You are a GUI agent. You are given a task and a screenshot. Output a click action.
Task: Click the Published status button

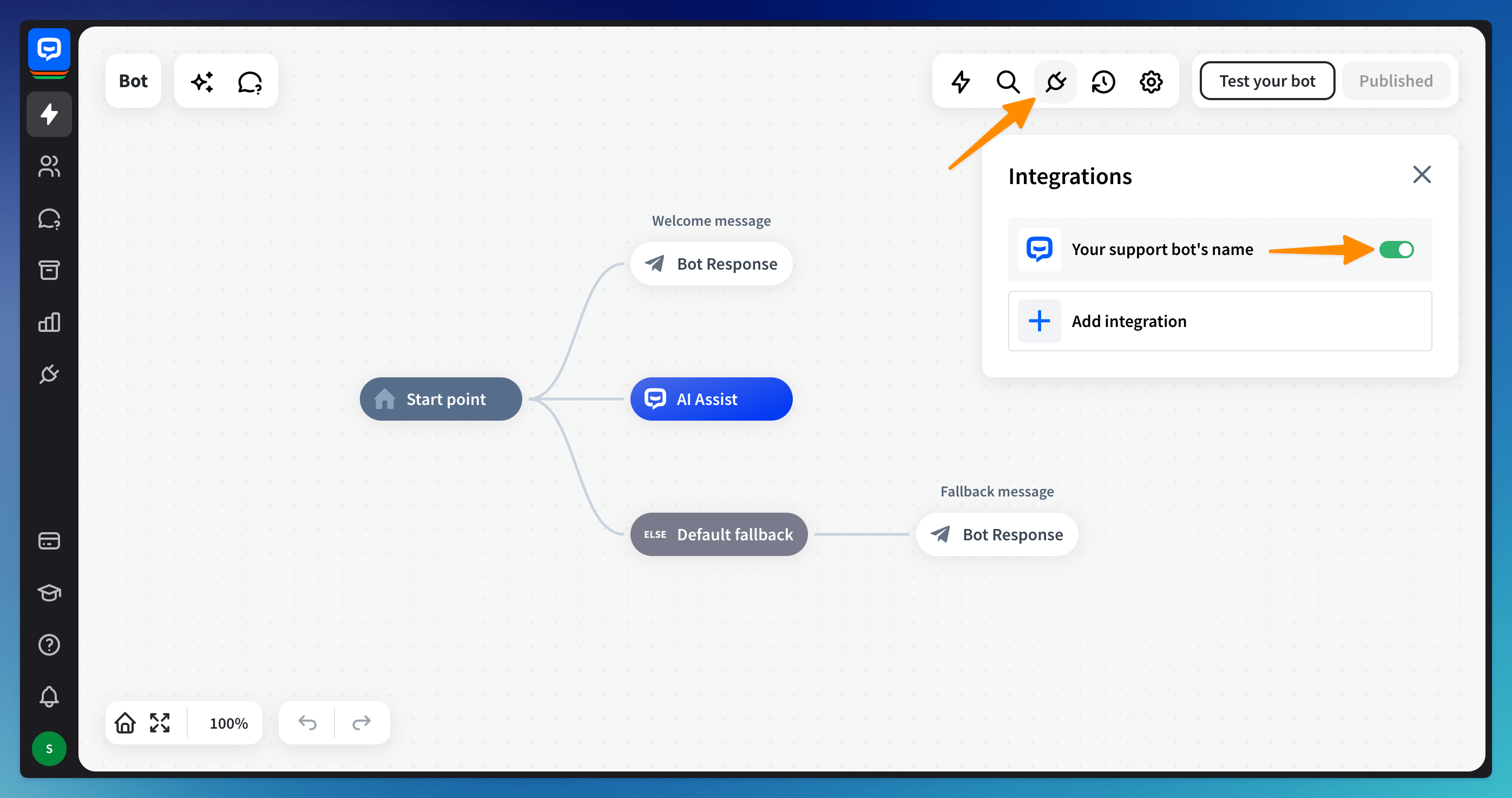1395,81
